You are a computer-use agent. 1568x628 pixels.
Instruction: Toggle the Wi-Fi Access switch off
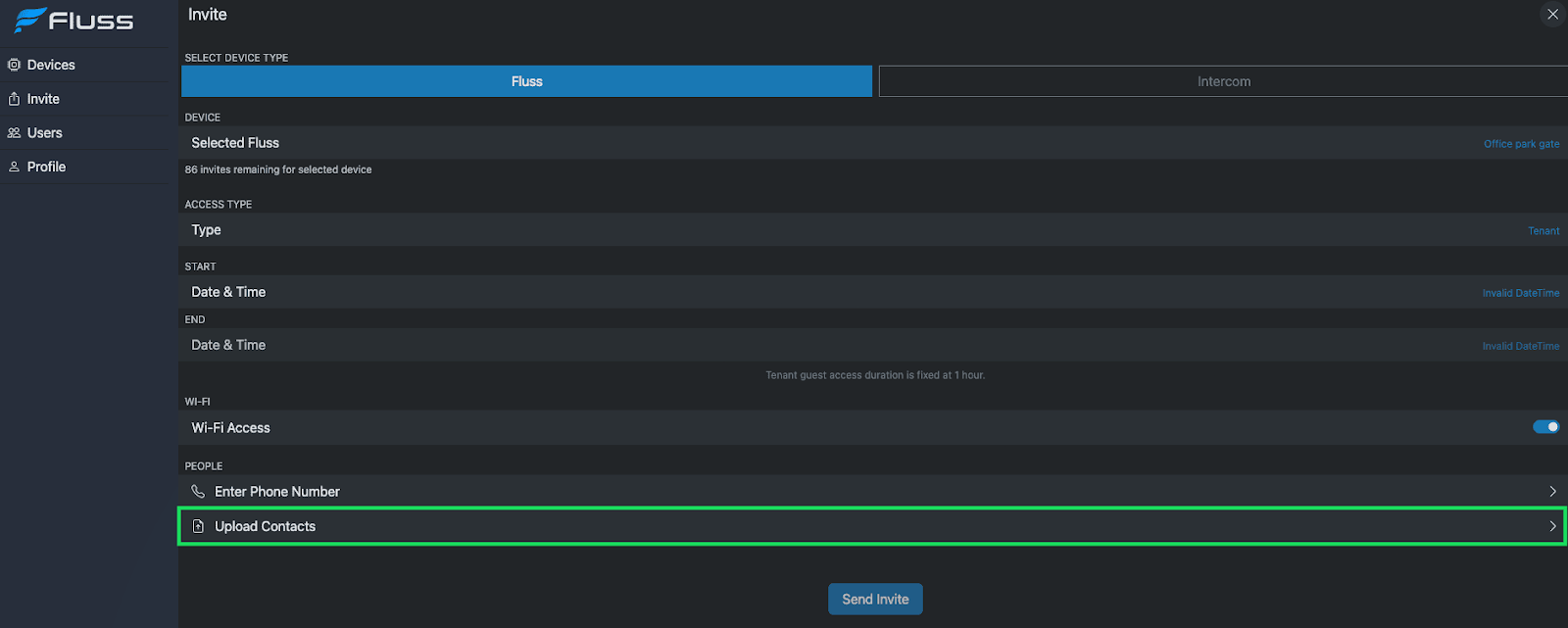point(1545,427)
